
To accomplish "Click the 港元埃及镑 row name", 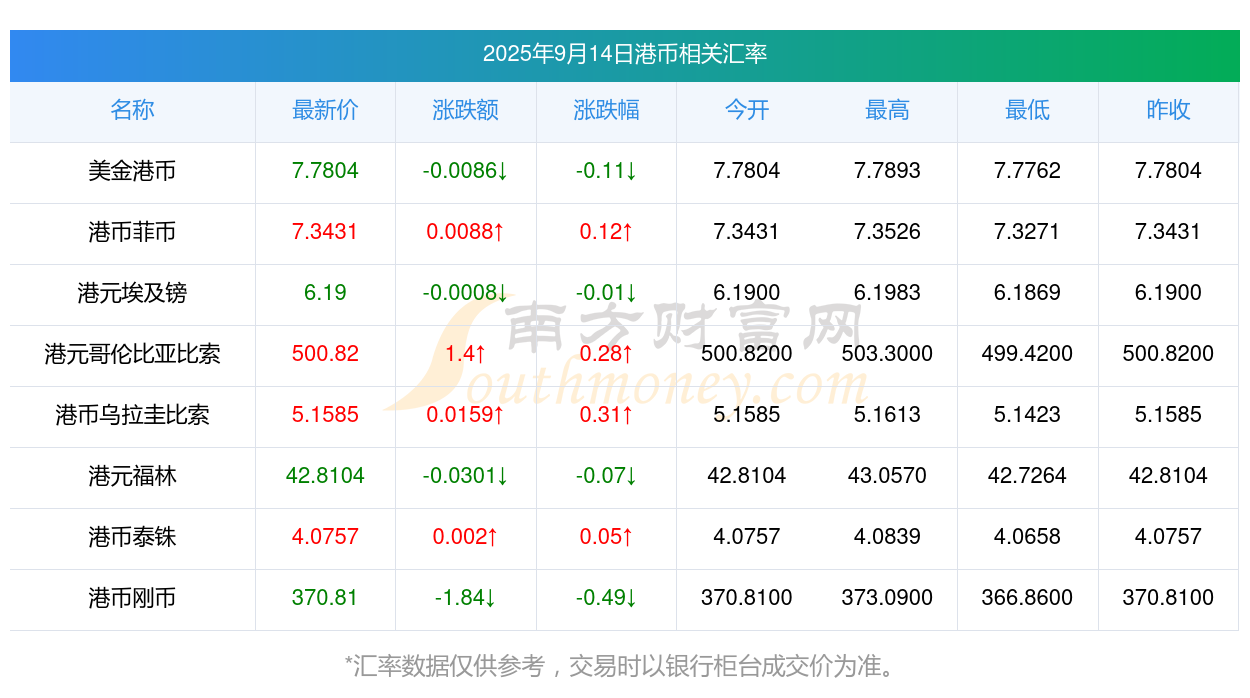I will click(x=132, y=293).
